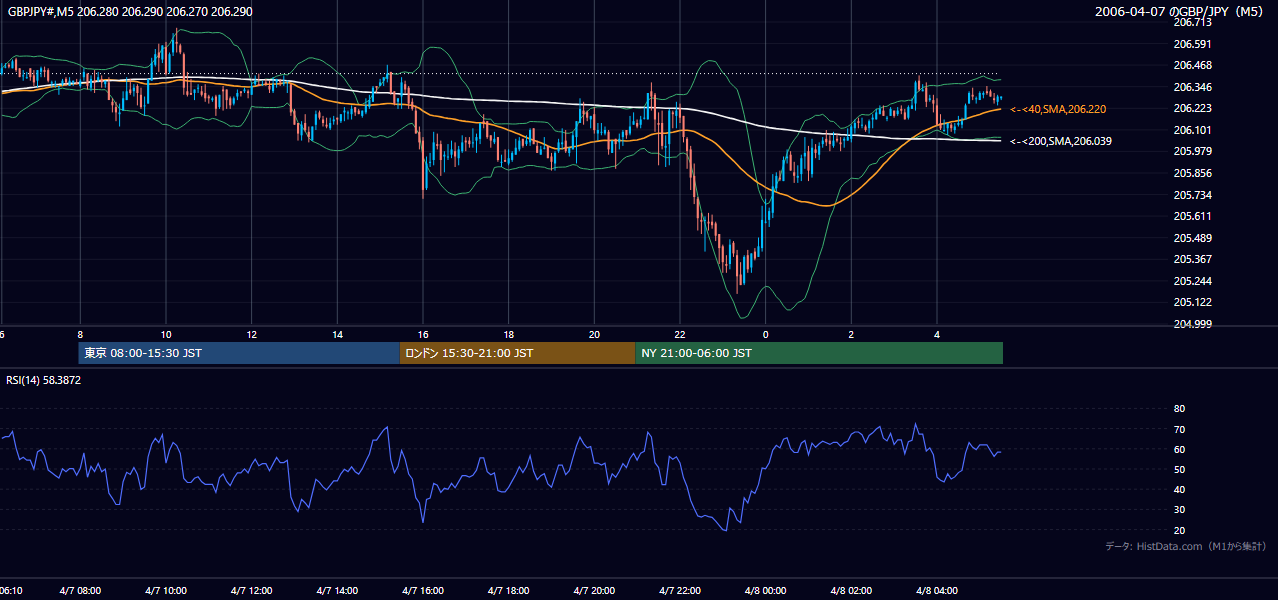1278x600 pixels.
Task: Click the 206.223 price axis label
Action: click(x=1192, y=108)
